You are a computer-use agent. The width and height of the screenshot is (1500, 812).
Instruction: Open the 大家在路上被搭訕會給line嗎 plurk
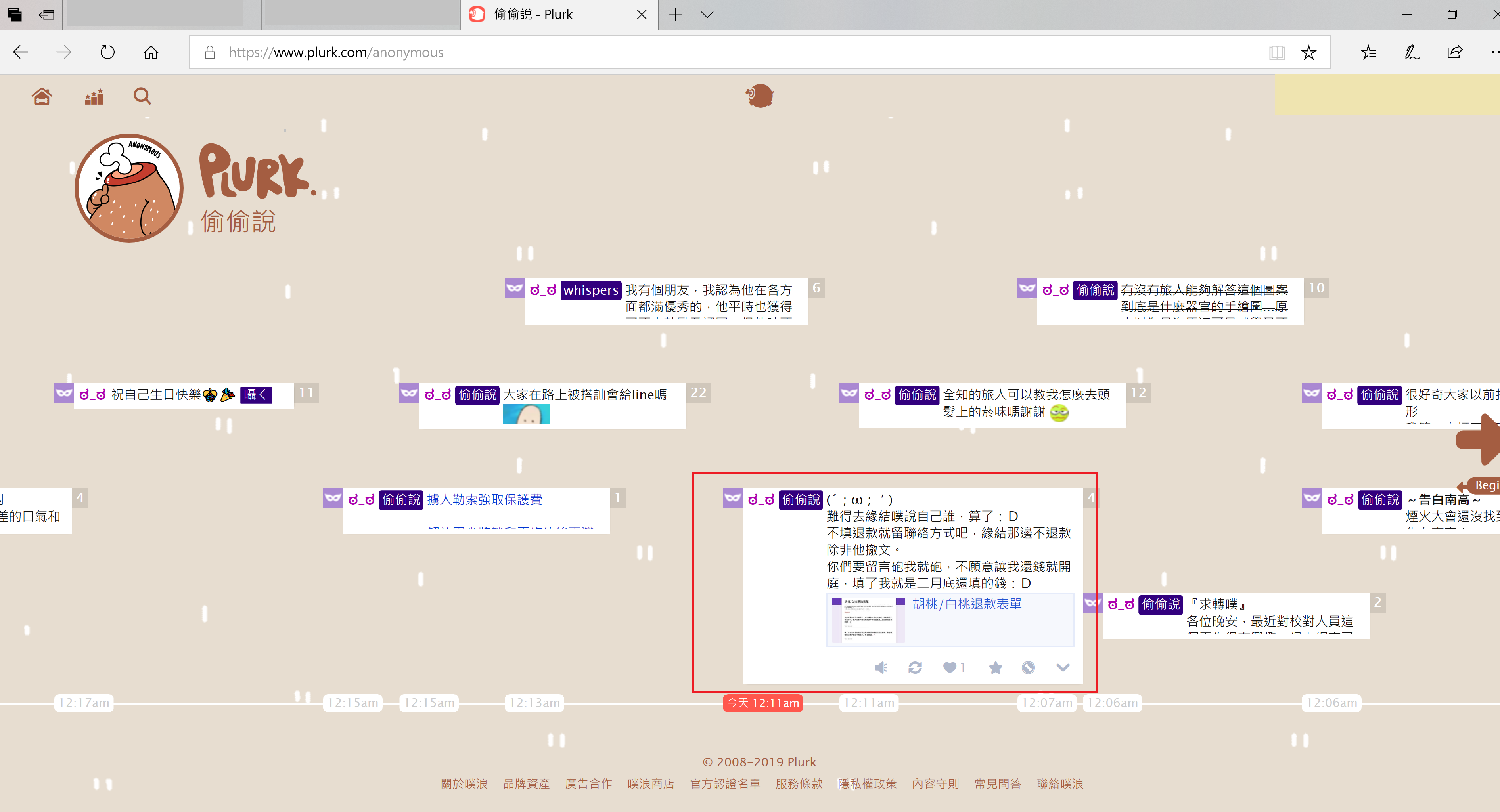click(584, 395)
